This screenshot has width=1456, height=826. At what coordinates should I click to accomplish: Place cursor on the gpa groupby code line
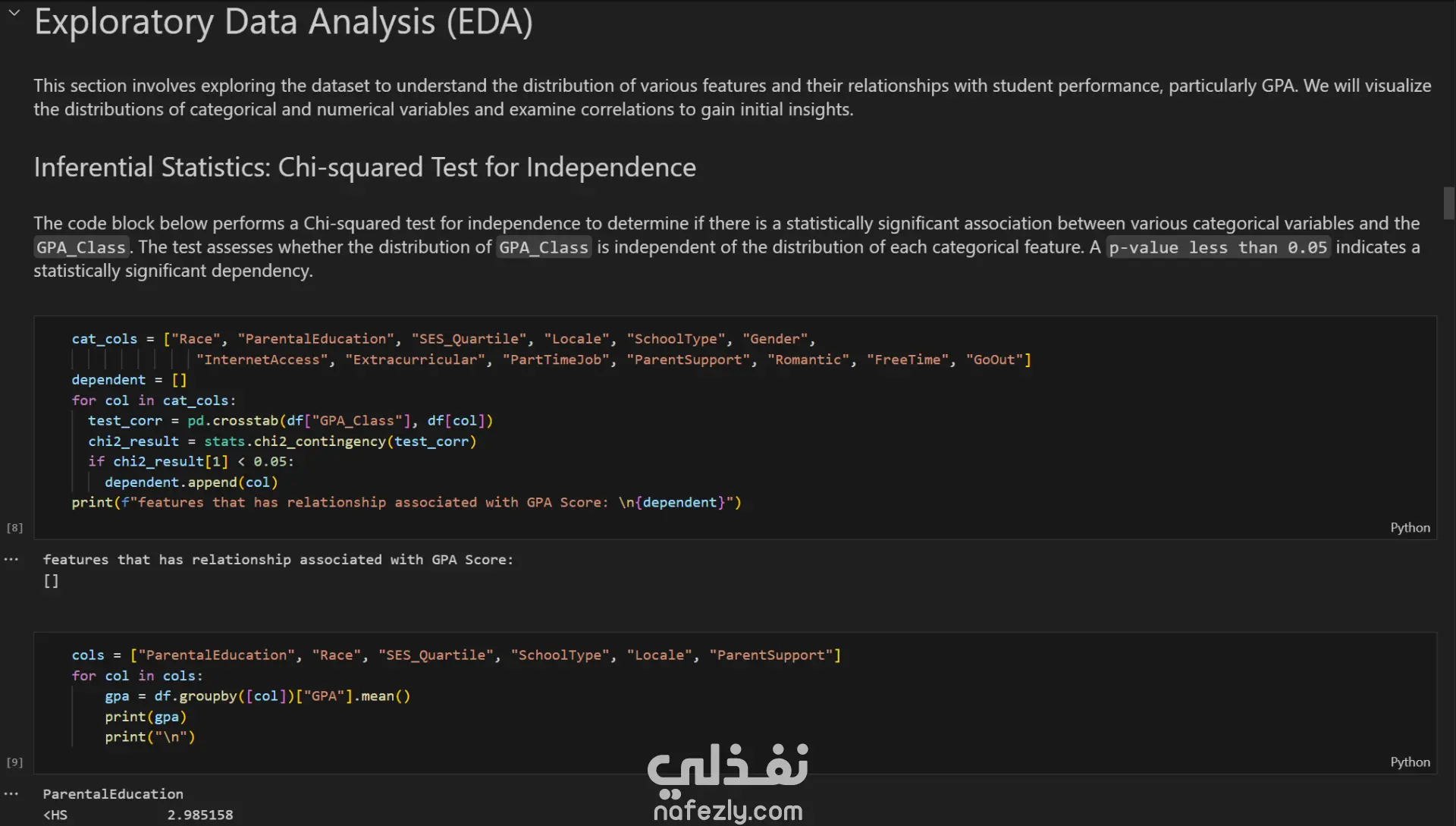(x=257, y=696)
